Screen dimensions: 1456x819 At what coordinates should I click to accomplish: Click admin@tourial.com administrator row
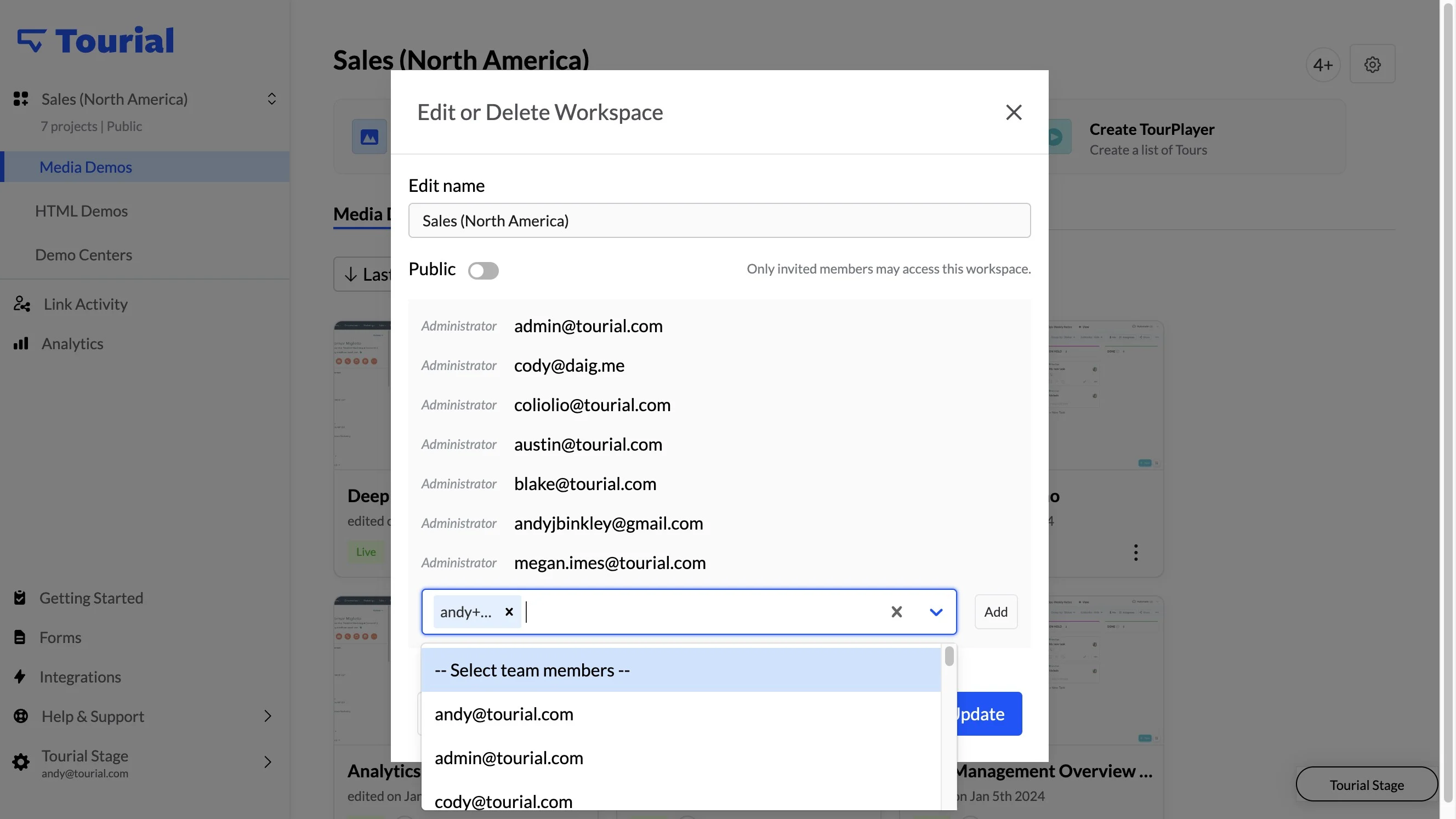click(719, 326)
